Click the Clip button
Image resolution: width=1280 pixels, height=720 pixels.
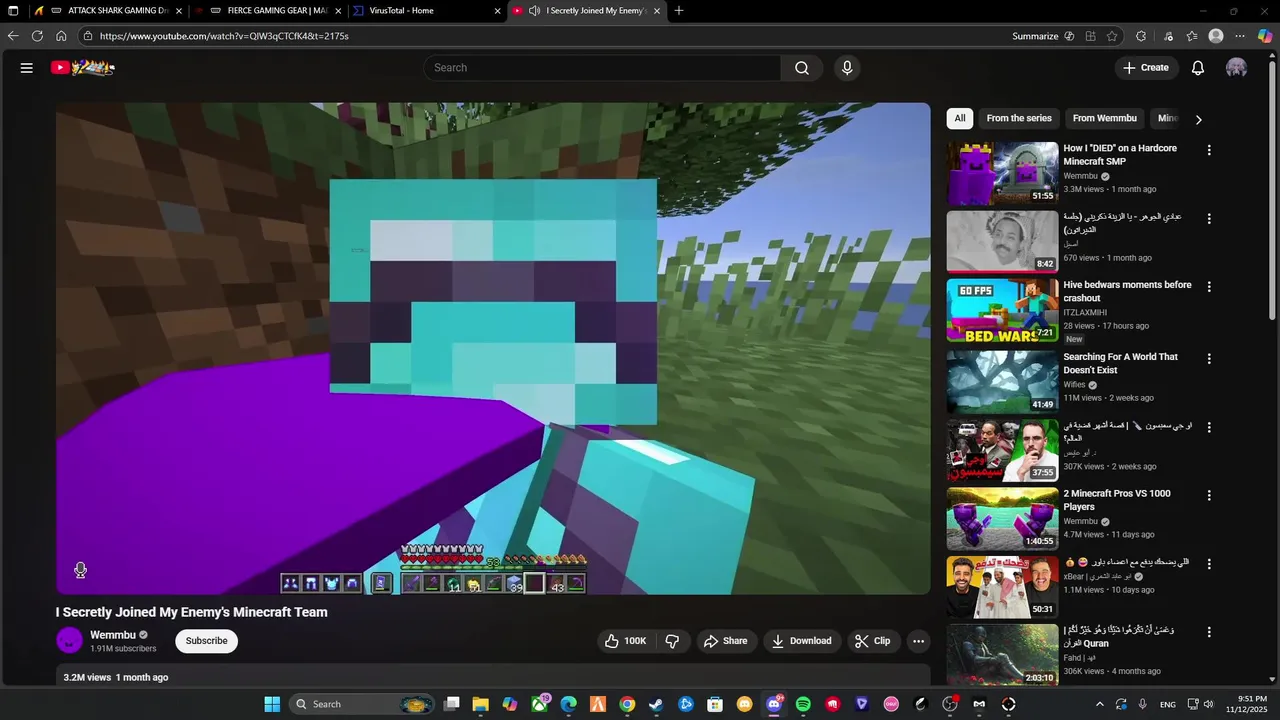point(873,641)
